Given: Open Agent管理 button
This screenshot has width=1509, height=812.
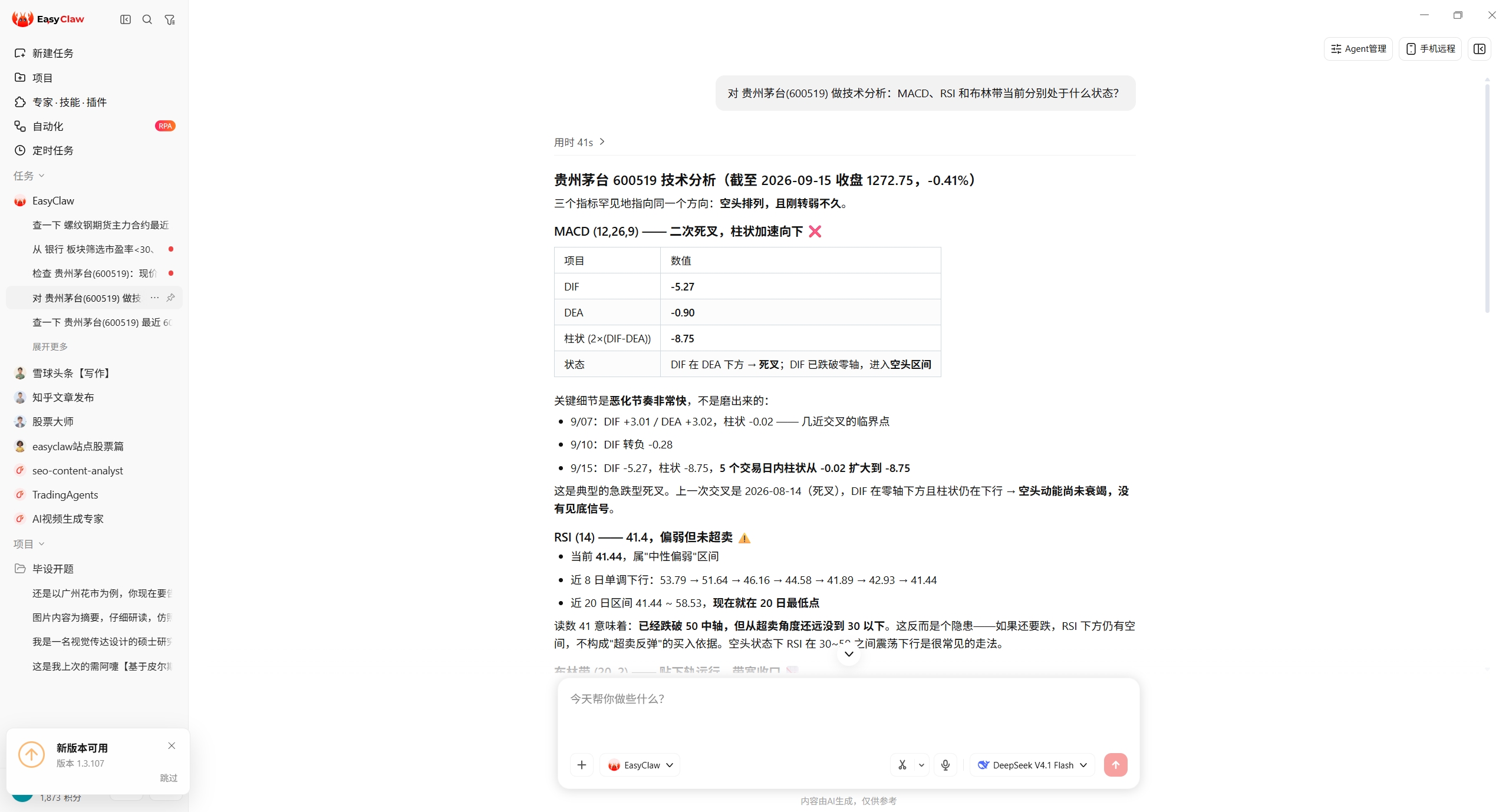Looking at the screenshot, I should (x=1358, y=48).
